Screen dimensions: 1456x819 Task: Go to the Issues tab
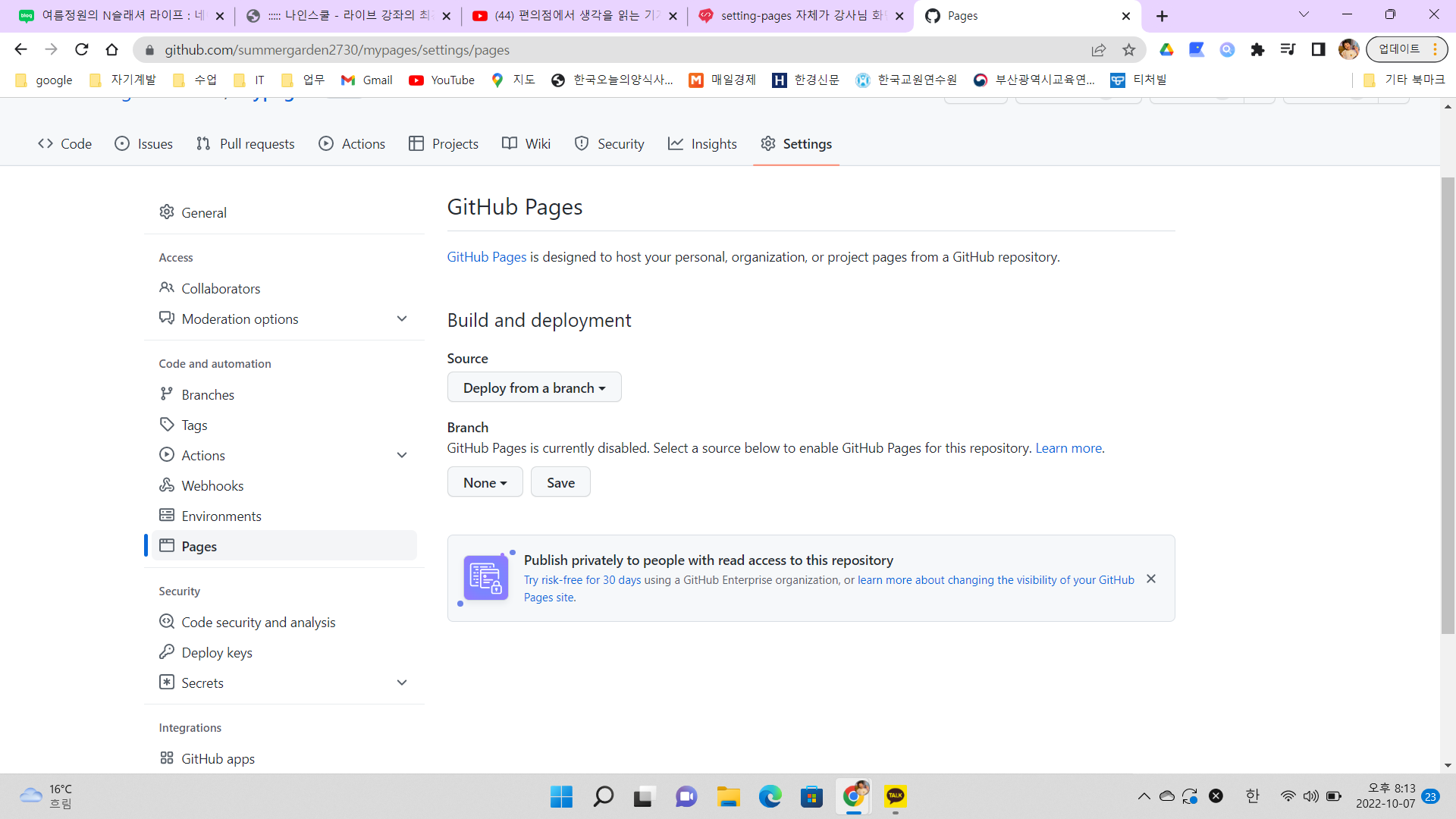coord(143,144)
